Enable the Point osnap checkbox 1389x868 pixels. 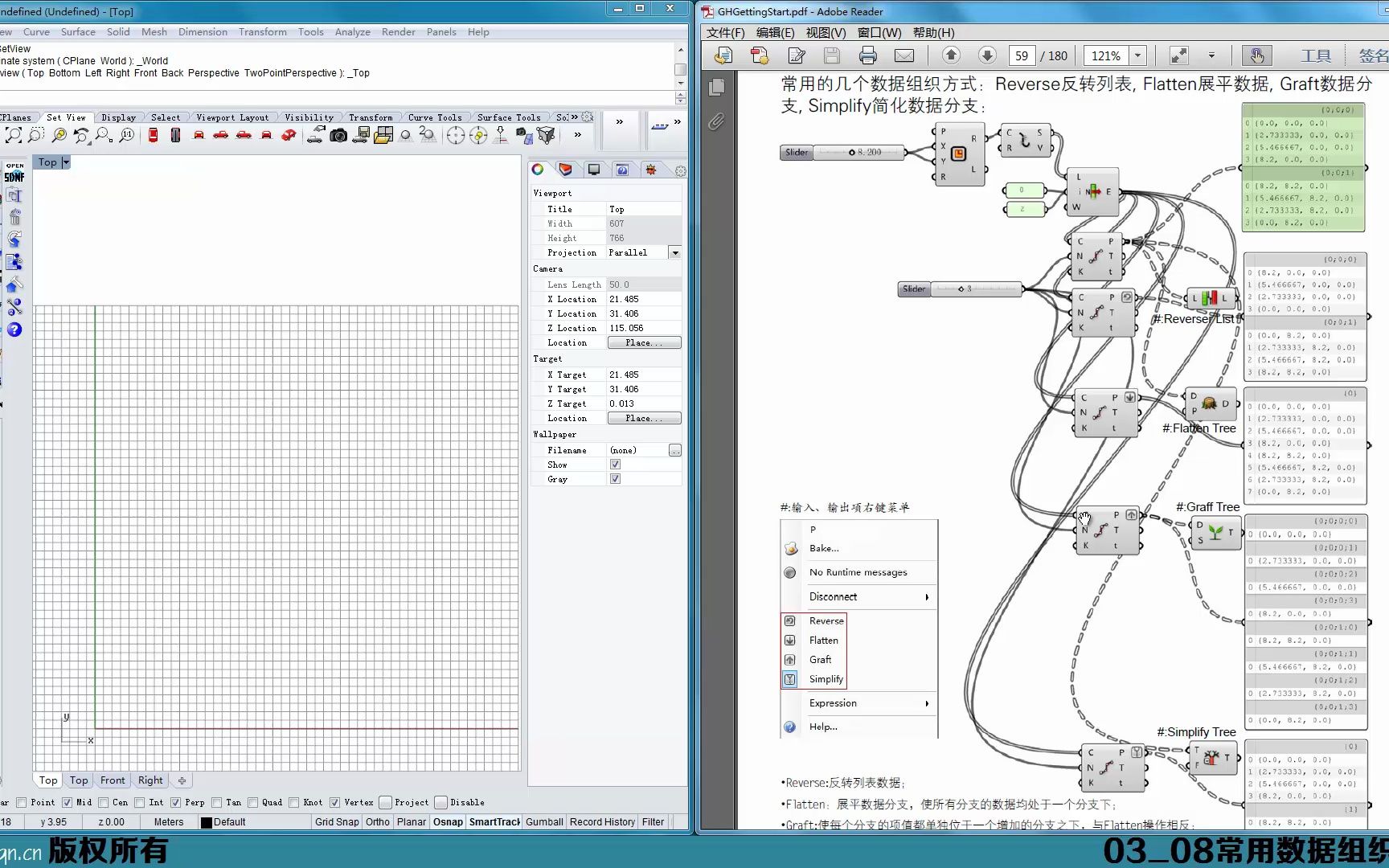[x=22, y=802]
